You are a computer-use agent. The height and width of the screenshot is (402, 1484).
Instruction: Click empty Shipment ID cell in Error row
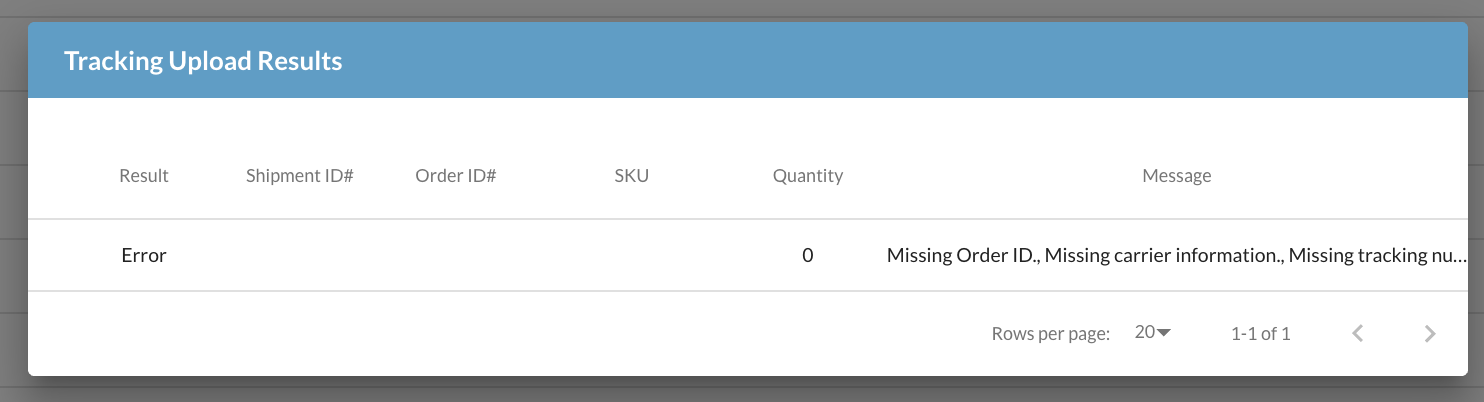tap(300, 255)
